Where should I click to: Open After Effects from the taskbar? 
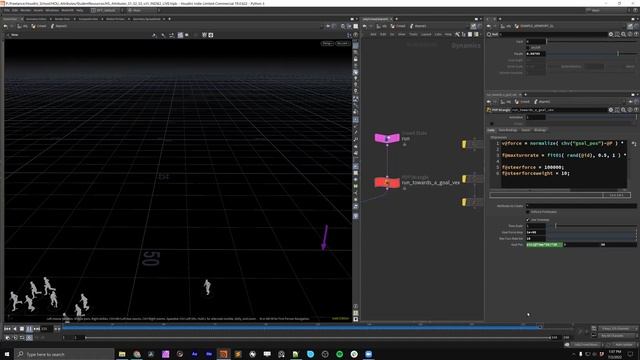pyautogui.click(x=194, y=354)
